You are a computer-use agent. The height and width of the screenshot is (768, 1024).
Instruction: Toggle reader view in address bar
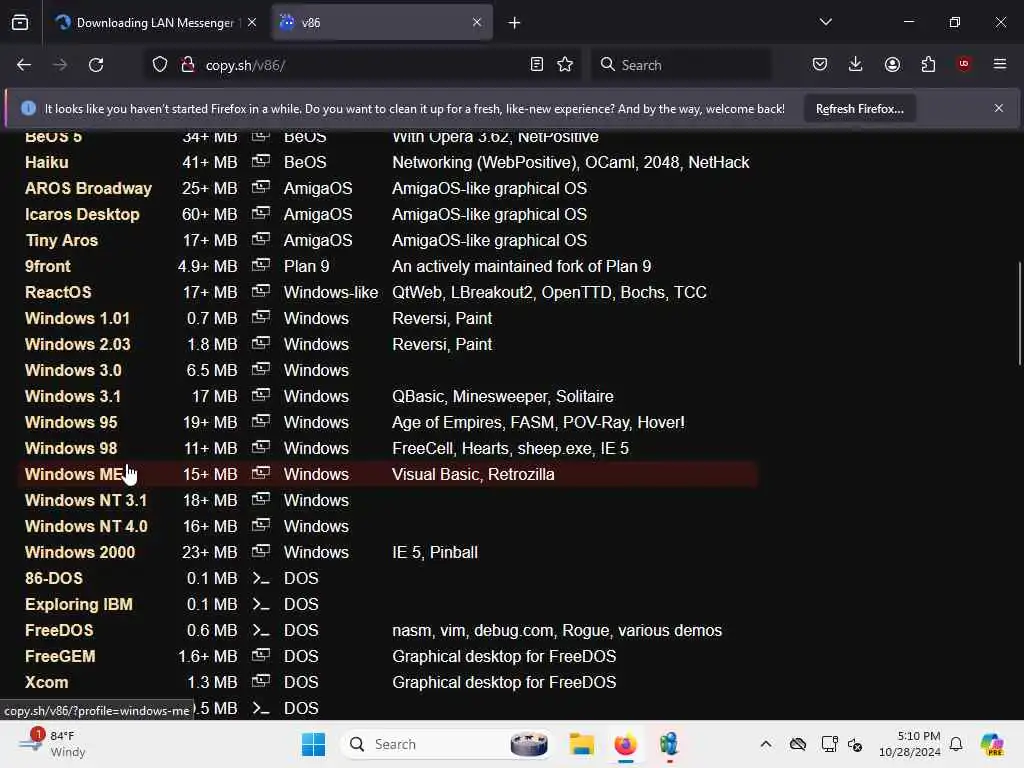[537, 65]
